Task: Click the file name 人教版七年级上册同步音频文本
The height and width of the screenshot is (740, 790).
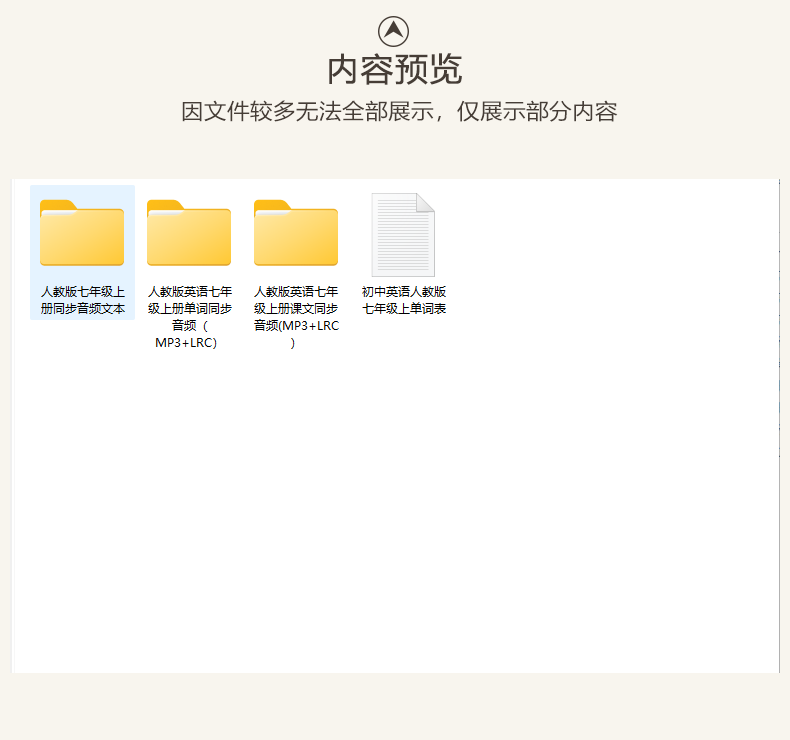Action: pyautogui.click(x=83, y=300)
